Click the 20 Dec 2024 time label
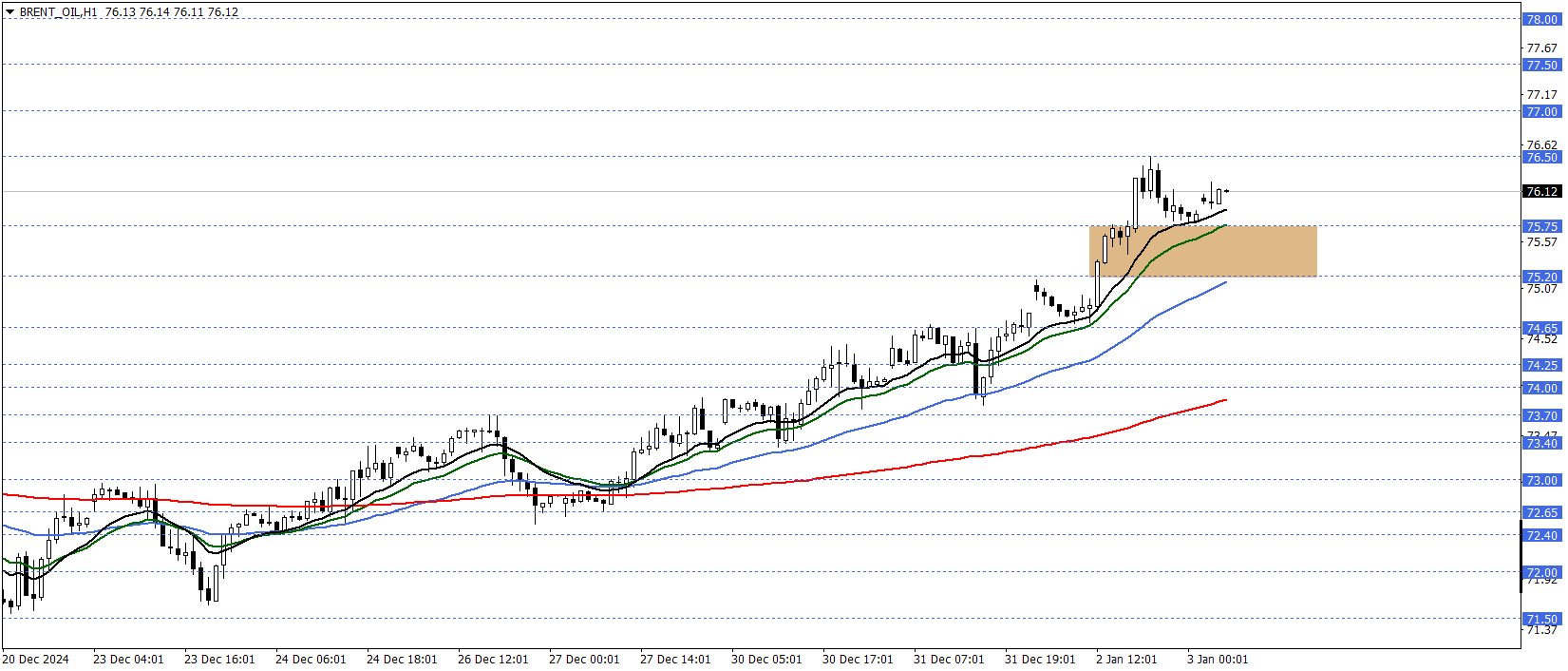The image size is (1568, 671). click(36, 659)
